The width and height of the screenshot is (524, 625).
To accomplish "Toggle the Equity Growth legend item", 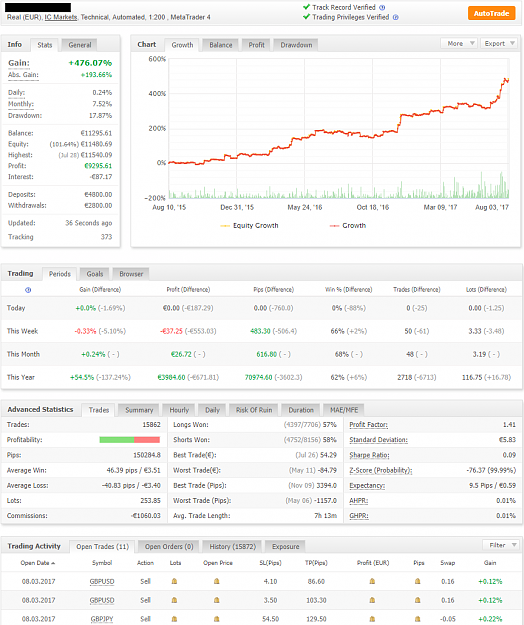I will point(249,226).
